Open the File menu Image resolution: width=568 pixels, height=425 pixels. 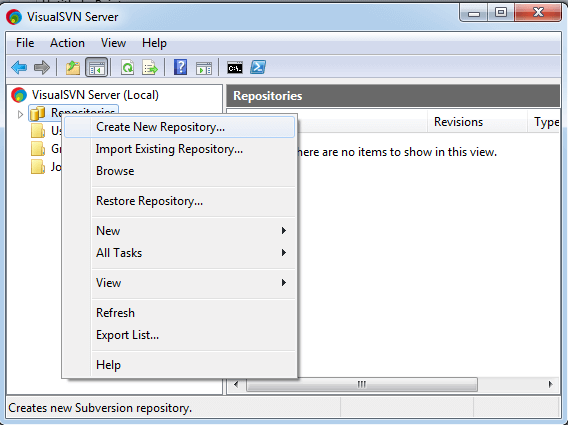(x=25, y=43)
